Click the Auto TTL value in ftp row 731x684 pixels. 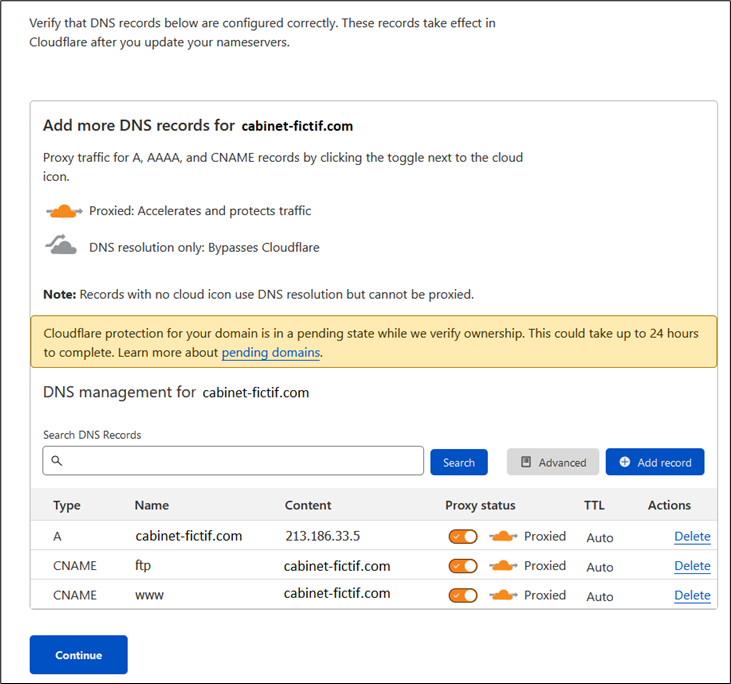pos(600,567)
